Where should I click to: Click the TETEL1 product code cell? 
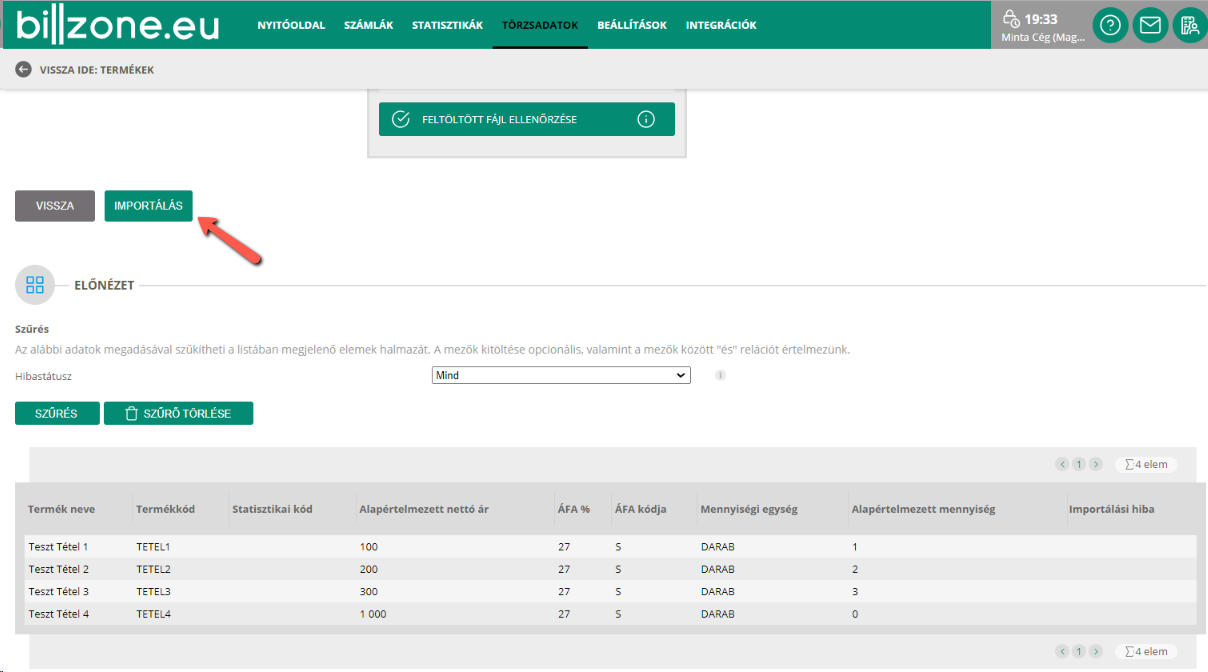[x=154, y=547]
